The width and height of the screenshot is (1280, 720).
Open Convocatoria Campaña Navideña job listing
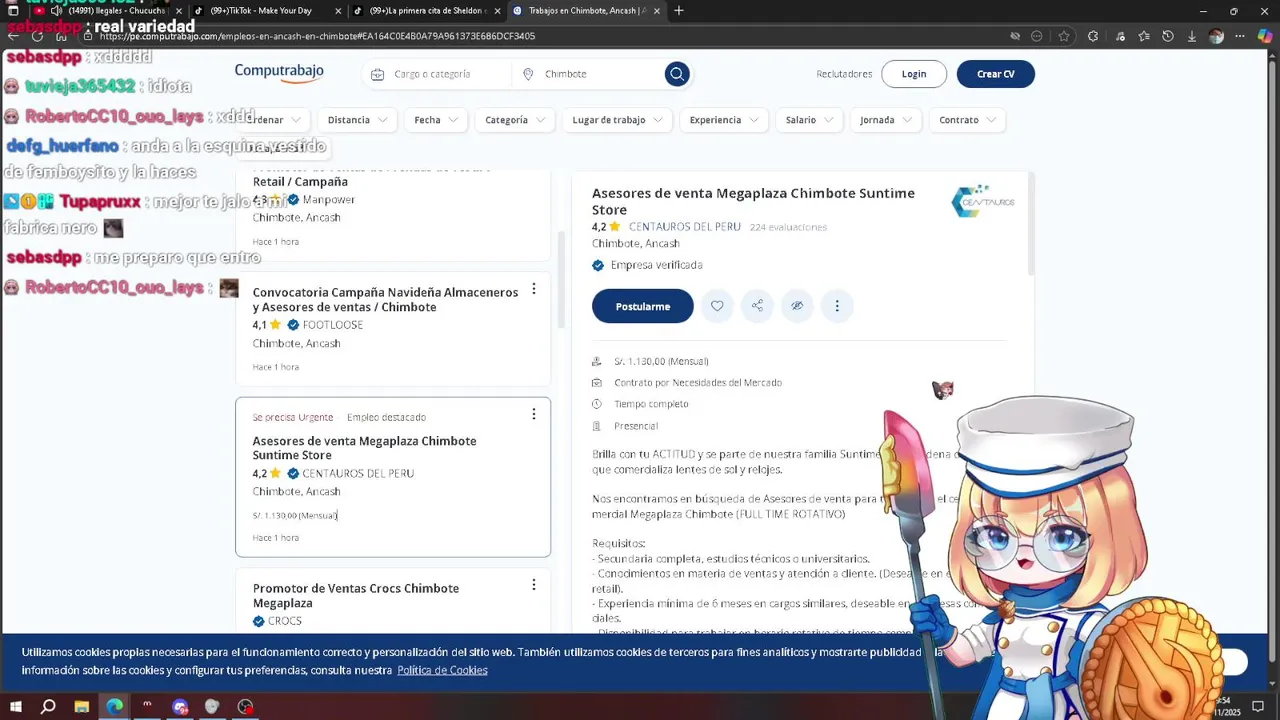pos(385,300)
